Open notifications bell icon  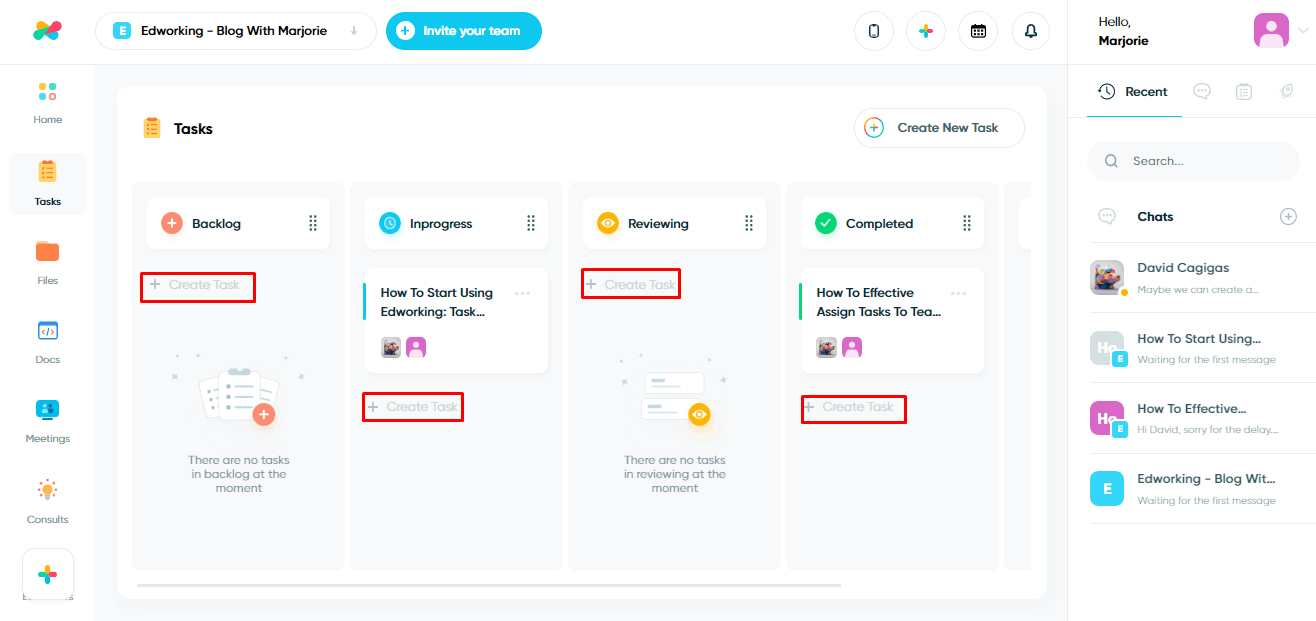pyautogui.click(x=1031, y=31)
